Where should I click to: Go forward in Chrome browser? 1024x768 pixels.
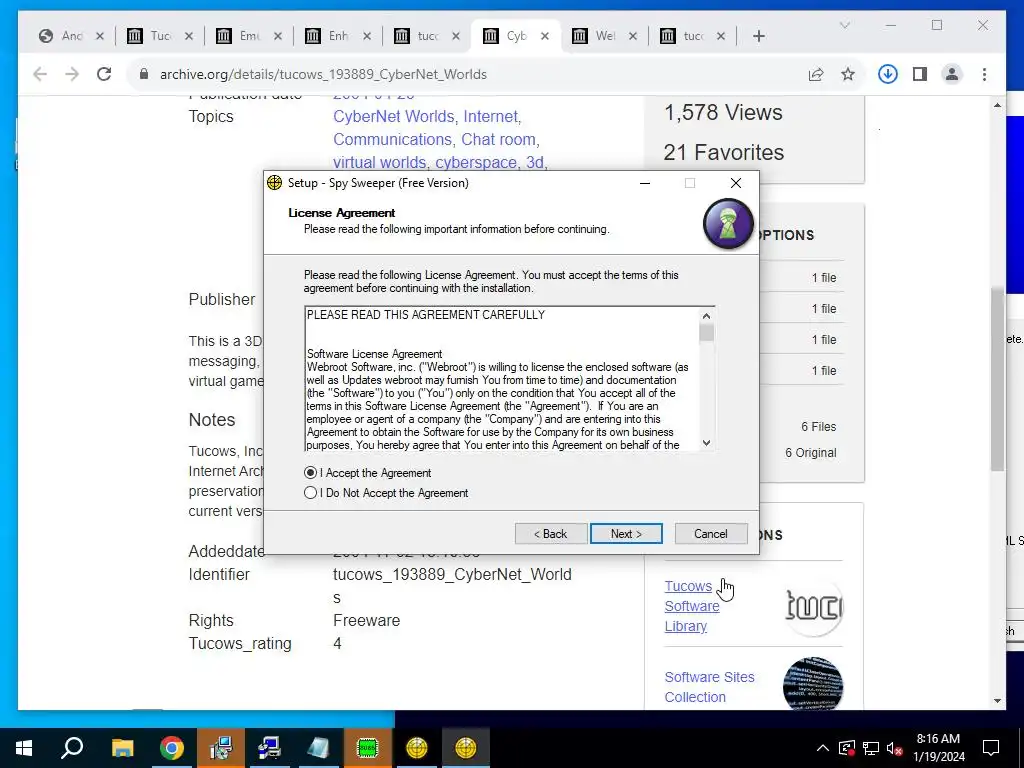[72, 74]
